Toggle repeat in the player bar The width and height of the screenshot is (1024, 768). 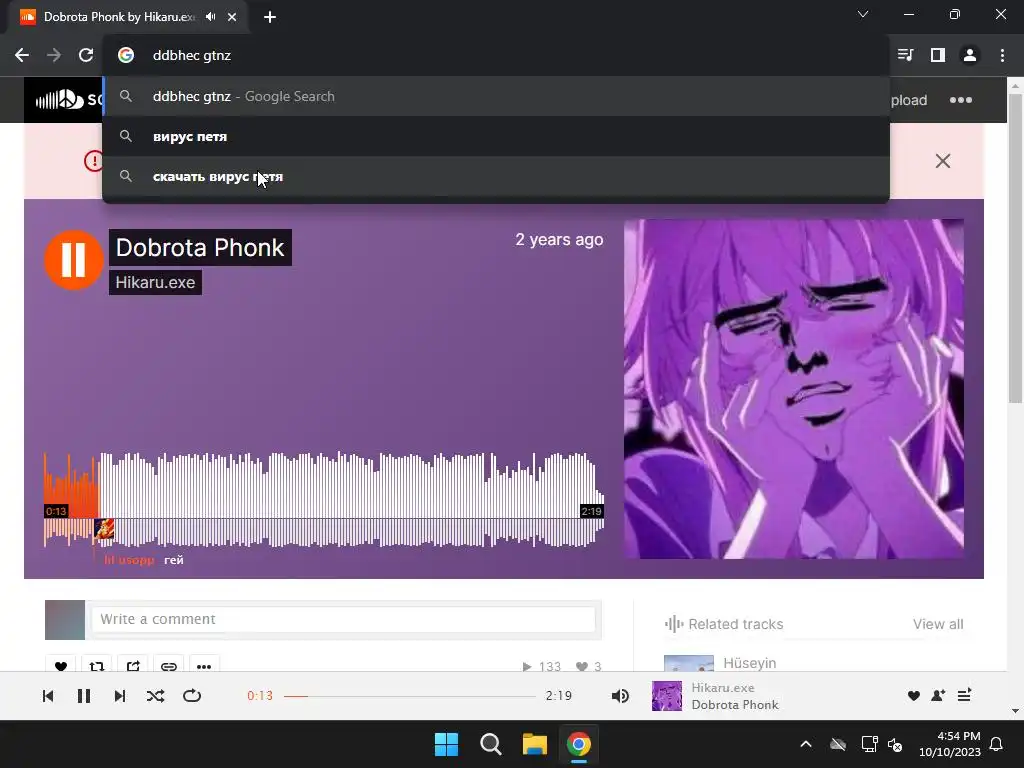coord(192,696)
